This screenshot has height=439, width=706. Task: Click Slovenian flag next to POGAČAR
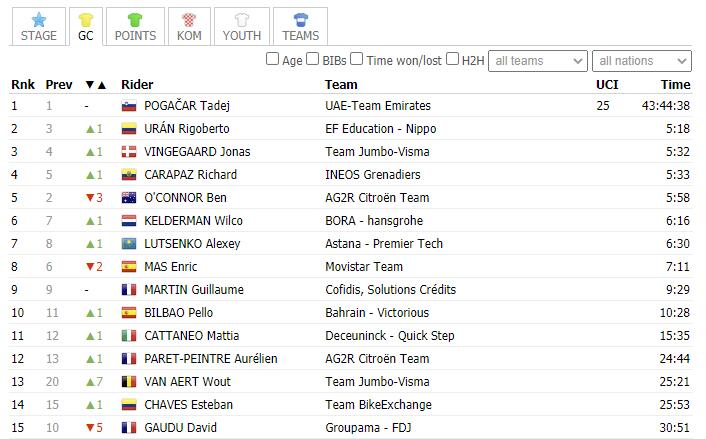coord(129,106)
